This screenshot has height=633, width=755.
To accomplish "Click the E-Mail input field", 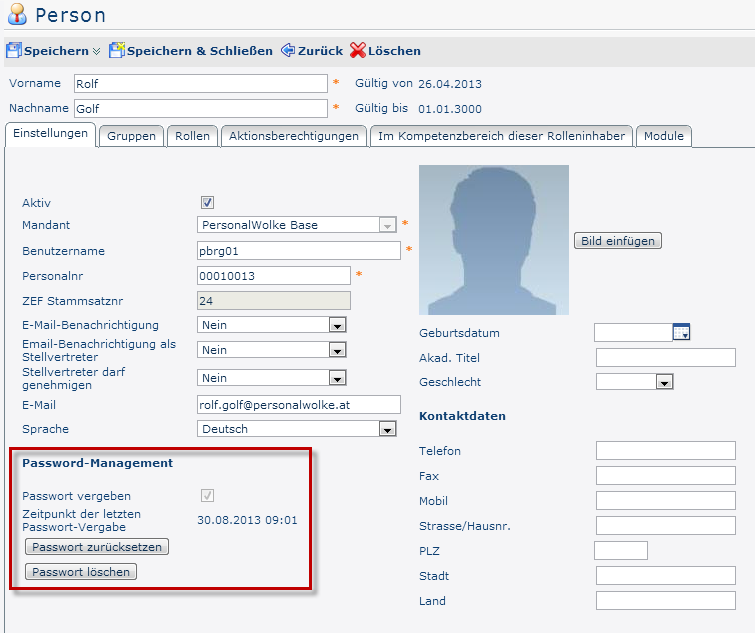I will pyautogui.click(x=299, y=405).
